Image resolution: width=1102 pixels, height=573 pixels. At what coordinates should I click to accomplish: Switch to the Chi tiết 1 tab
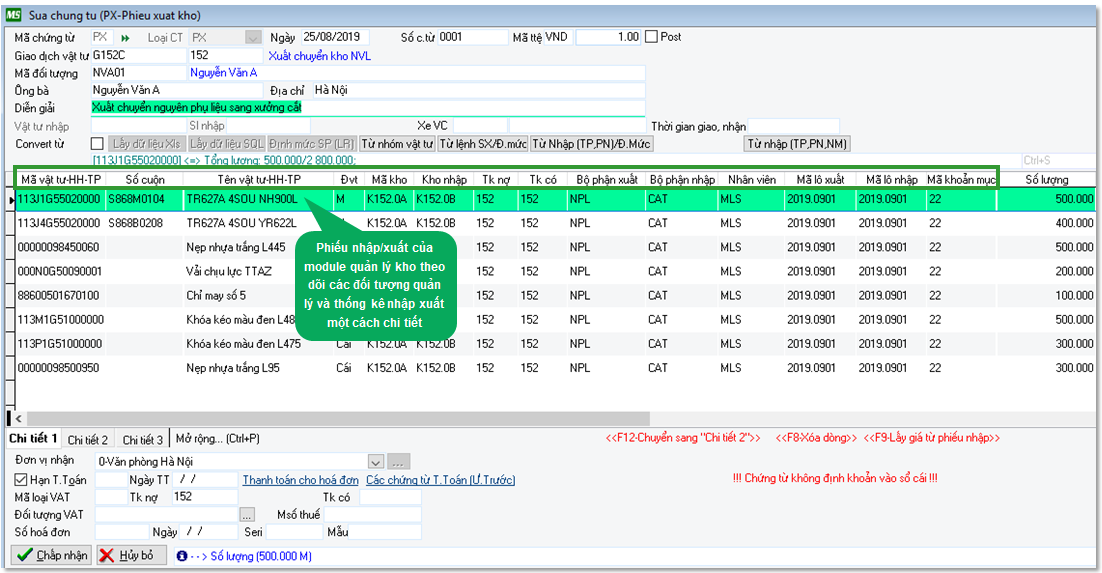point(34,438)
